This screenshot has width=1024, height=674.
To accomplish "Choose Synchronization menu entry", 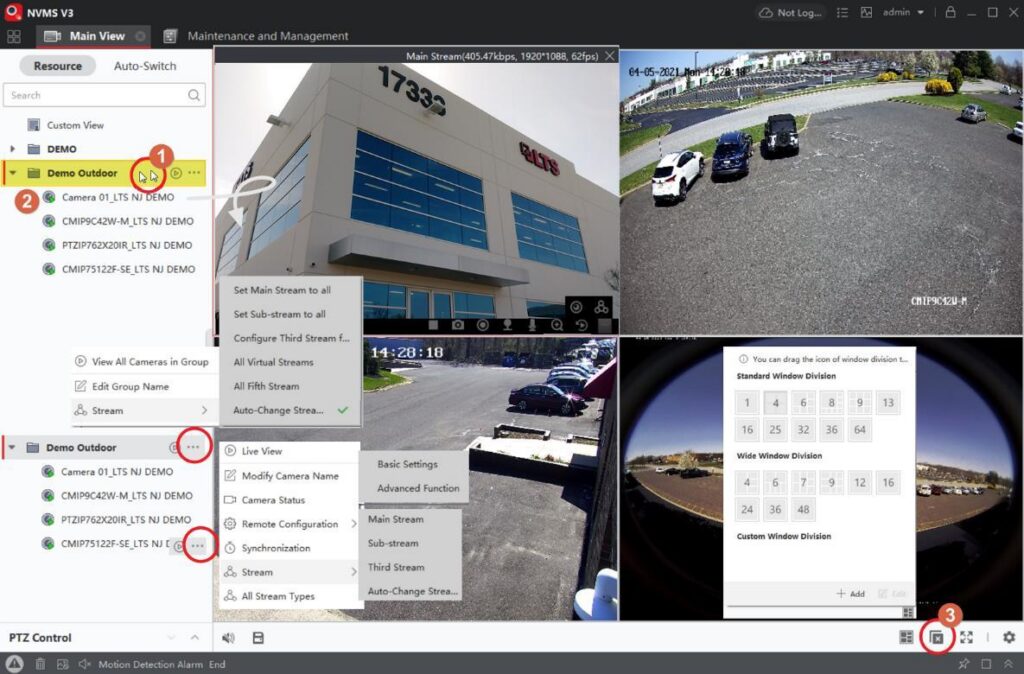I will [x=290, y=548].
